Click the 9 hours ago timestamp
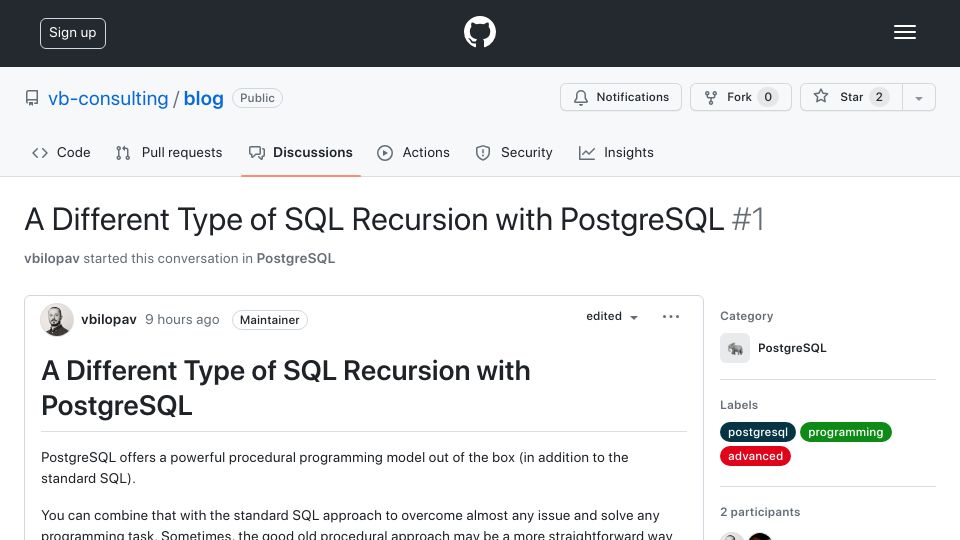This screenshot has height=540, width=960. (x=182, y=320)
